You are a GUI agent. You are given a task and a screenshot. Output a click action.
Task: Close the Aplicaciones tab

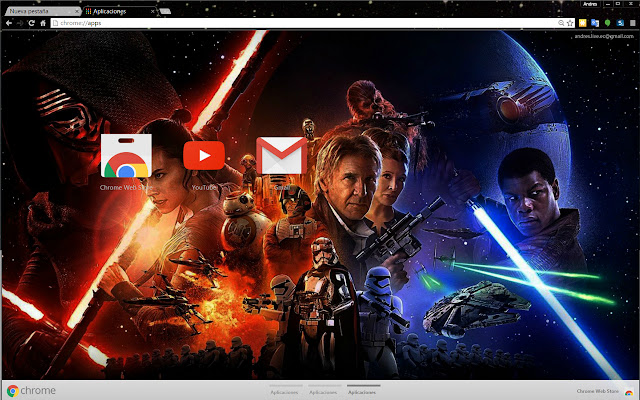pos(153,11)
